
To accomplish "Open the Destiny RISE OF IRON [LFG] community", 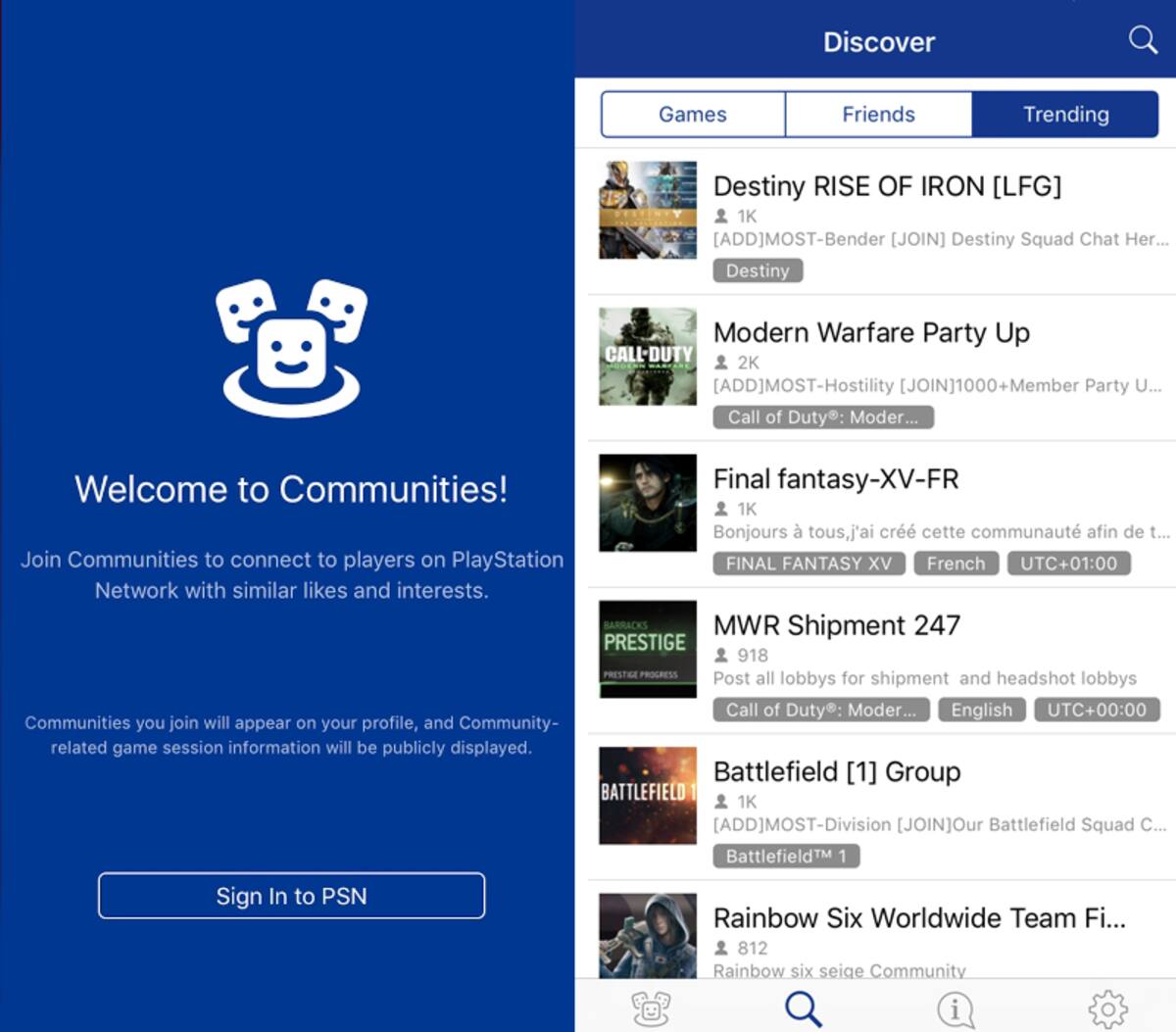I will click(882, 221).
